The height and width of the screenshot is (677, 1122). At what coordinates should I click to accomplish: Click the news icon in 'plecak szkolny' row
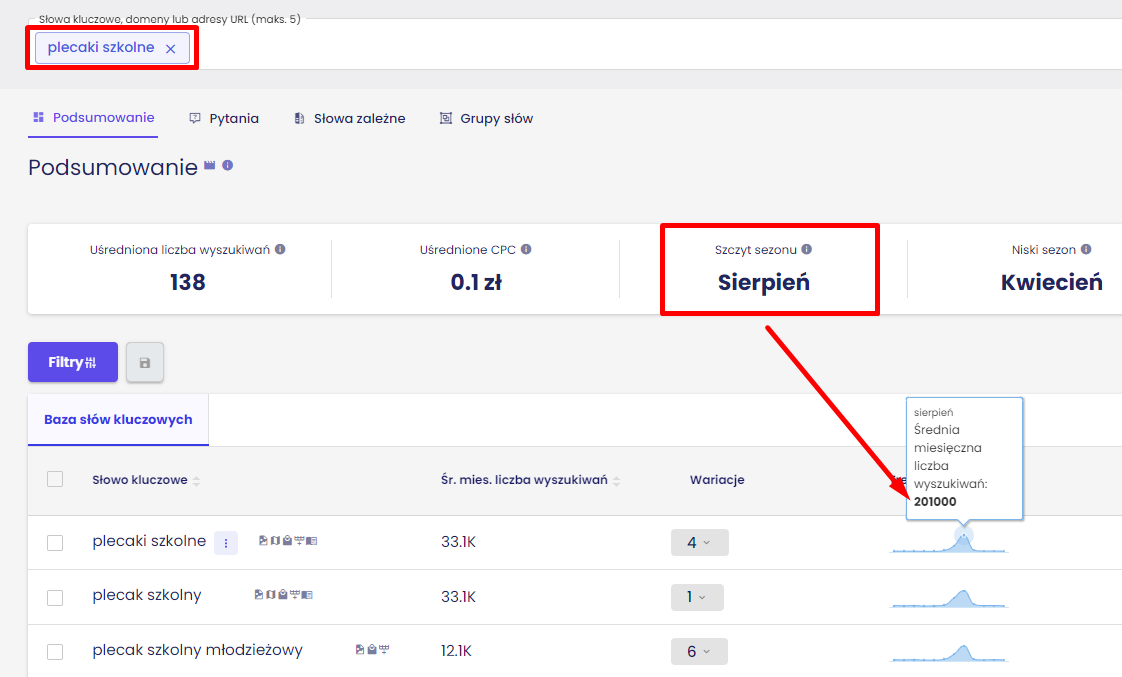tap(308, 595)
